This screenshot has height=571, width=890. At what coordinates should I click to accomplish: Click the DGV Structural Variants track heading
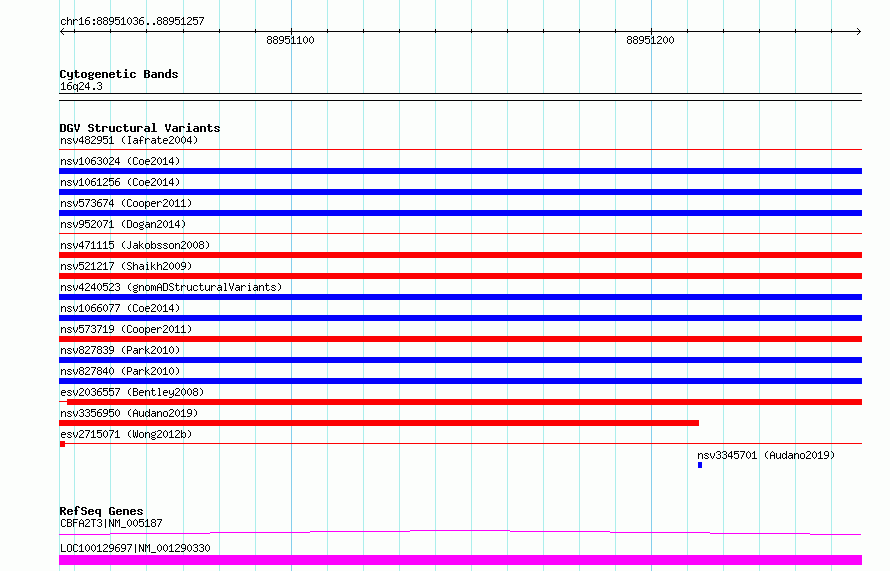[x=140, y=128]
